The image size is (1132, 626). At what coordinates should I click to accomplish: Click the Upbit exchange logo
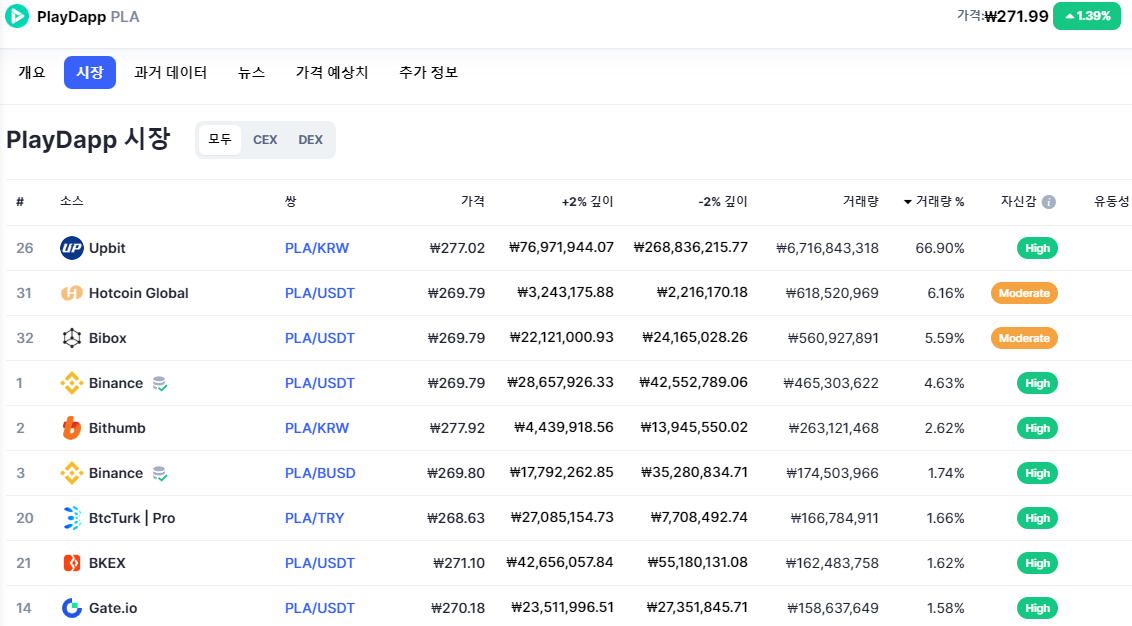point(71,248)
